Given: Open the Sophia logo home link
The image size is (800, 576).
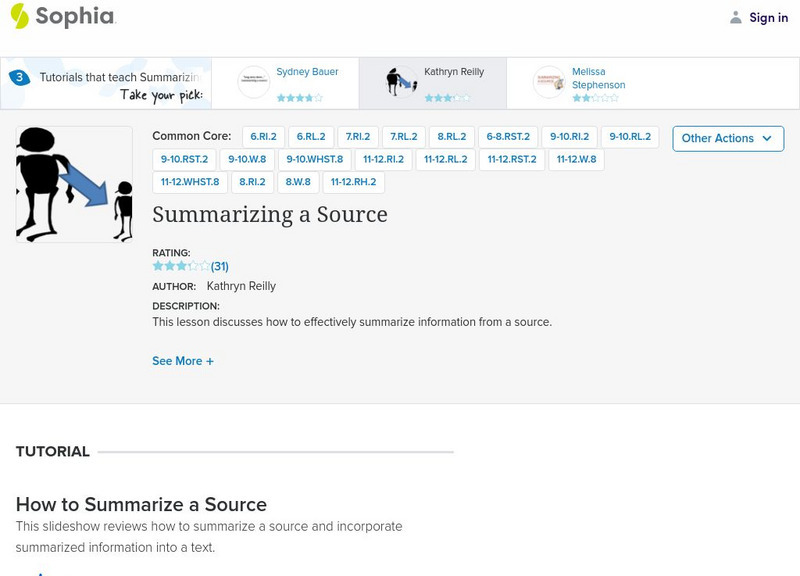Looking at the screenshot, I should pyautogui.click(x=63, y=16).
